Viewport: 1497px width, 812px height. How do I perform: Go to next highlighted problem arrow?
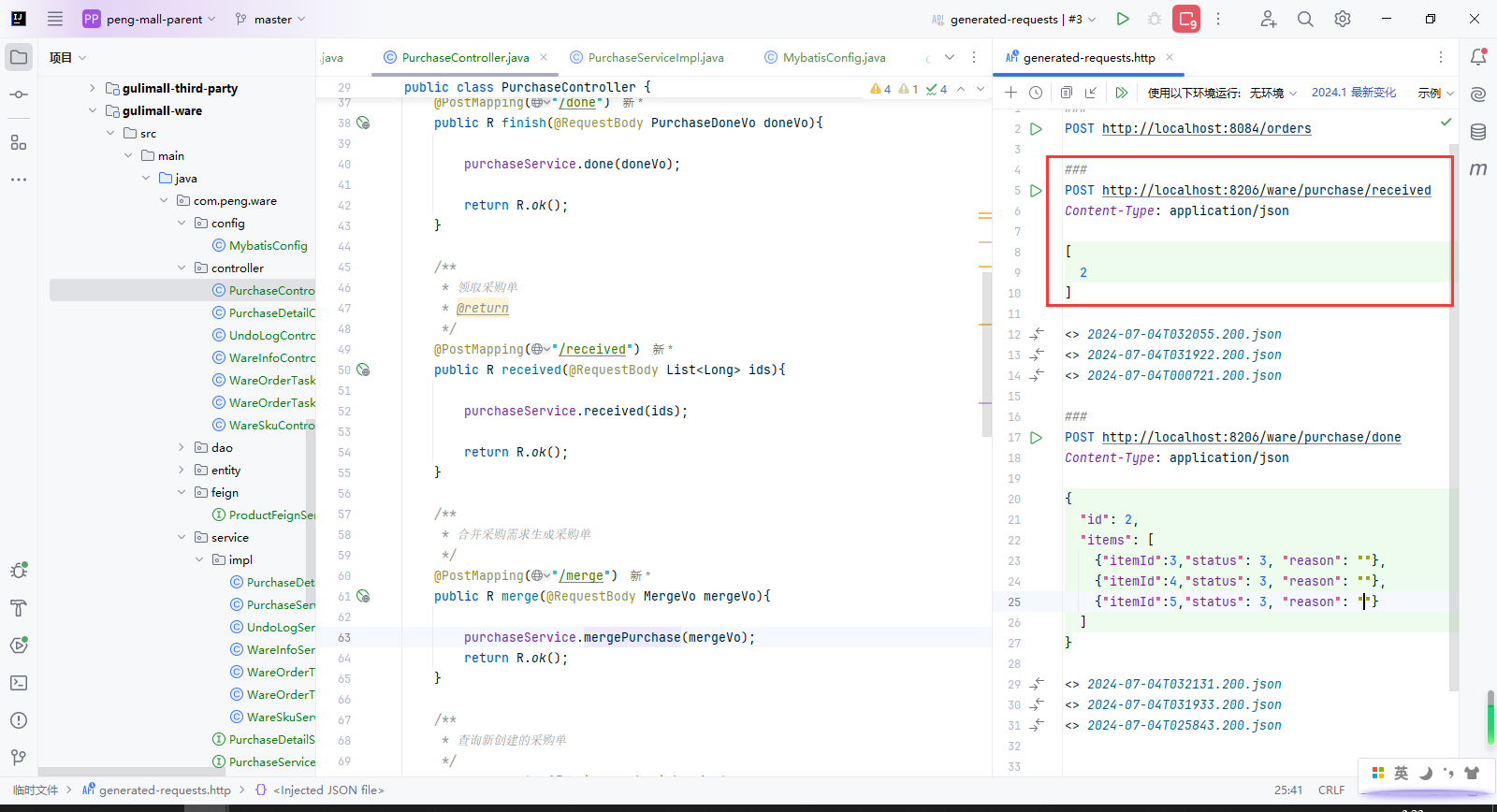click(981, 89)
